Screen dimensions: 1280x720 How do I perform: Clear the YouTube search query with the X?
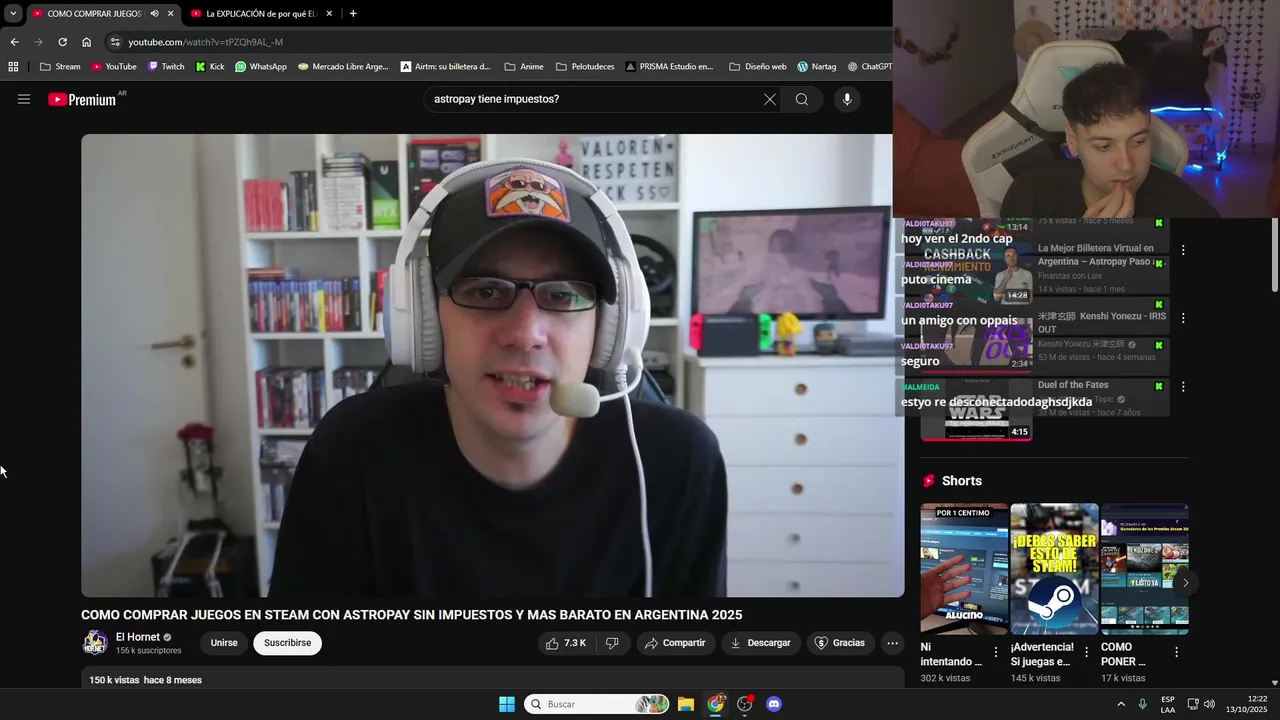[769, 99]
